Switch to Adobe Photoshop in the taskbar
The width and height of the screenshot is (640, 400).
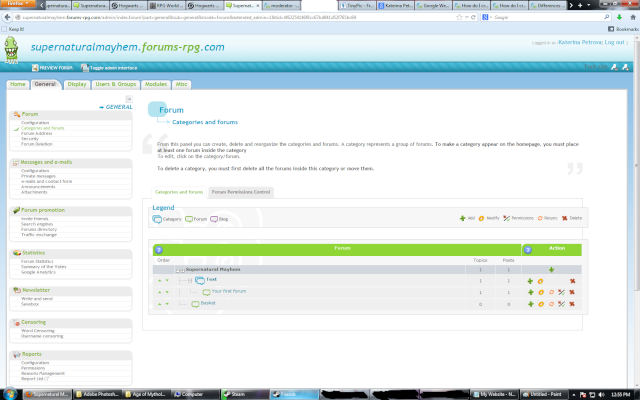(x=97, y=394)
